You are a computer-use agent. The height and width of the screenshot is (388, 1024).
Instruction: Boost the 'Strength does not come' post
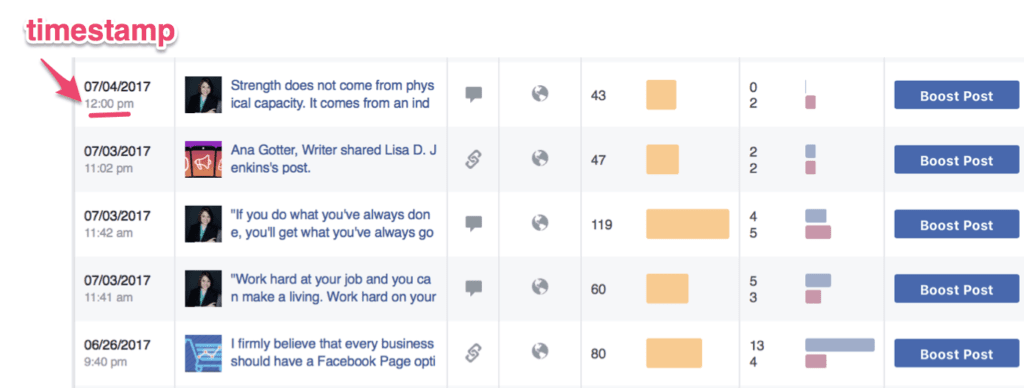[x=956, y=95]
